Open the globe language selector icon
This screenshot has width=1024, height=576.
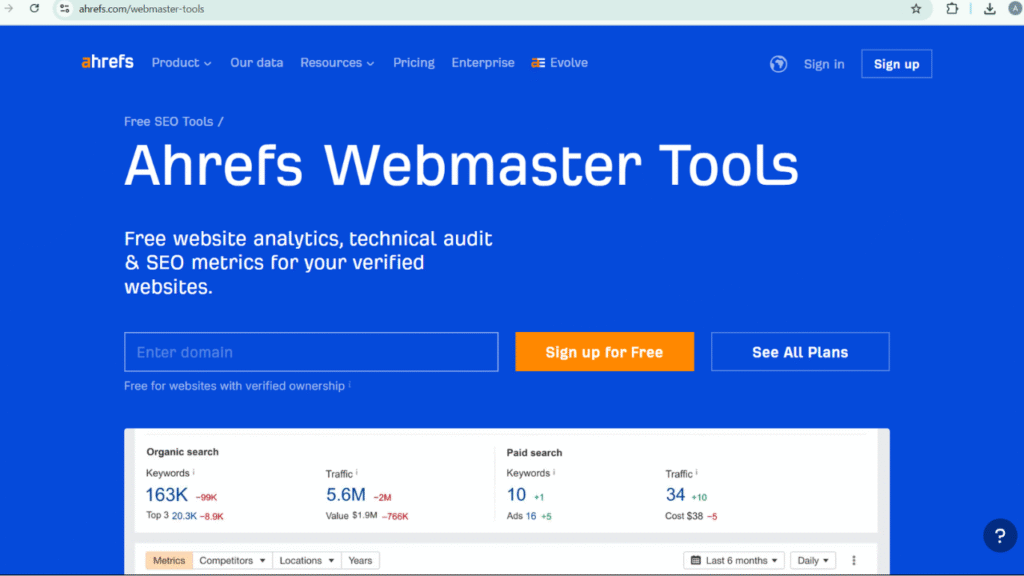click(x=778, y=63)
